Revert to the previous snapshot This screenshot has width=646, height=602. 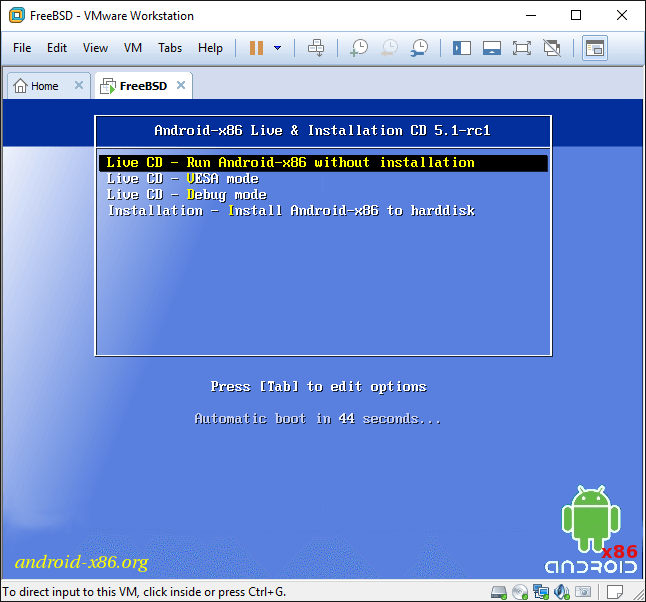click(x=389, y=48)
